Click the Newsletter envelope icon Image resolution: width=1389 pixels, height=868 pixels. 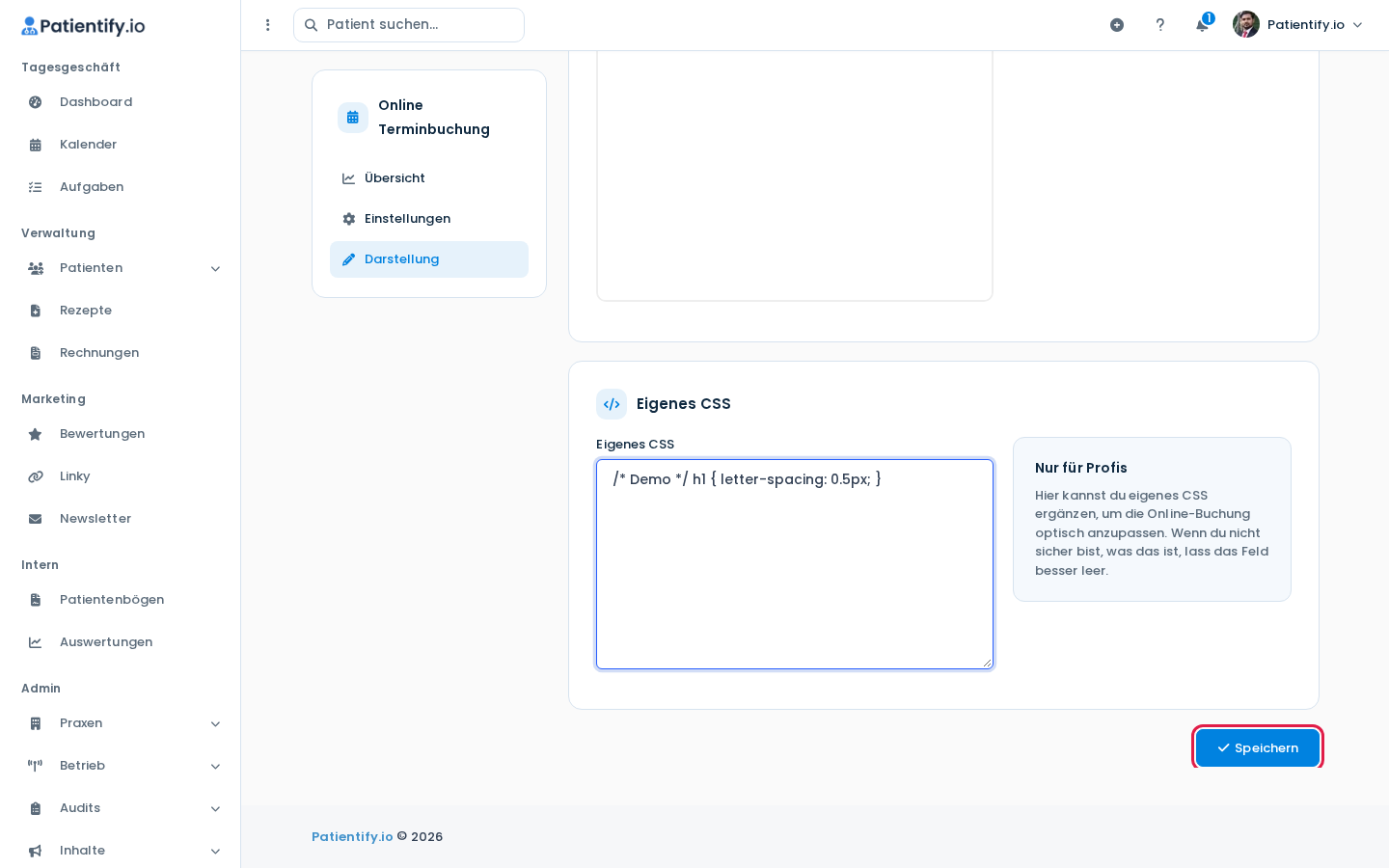pyautogui.click(x=36, y=519)
